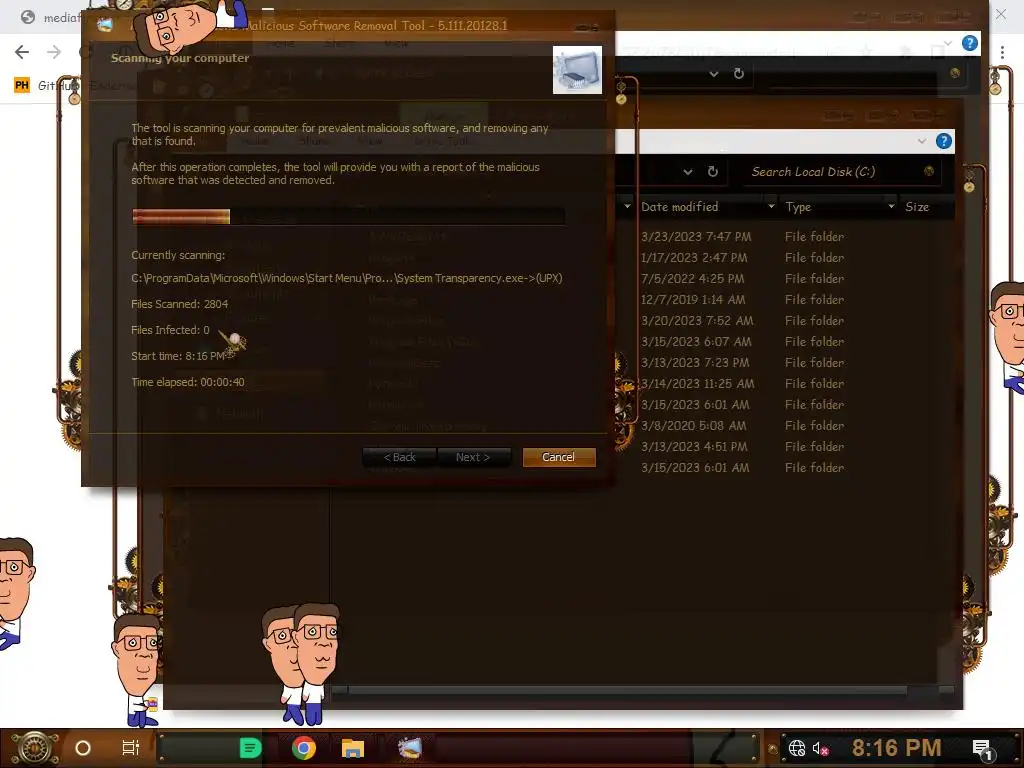Click the horizontal scrollbar in Explorer
1024x768 pixels.
pyautogui.click(x=627, y=690)
